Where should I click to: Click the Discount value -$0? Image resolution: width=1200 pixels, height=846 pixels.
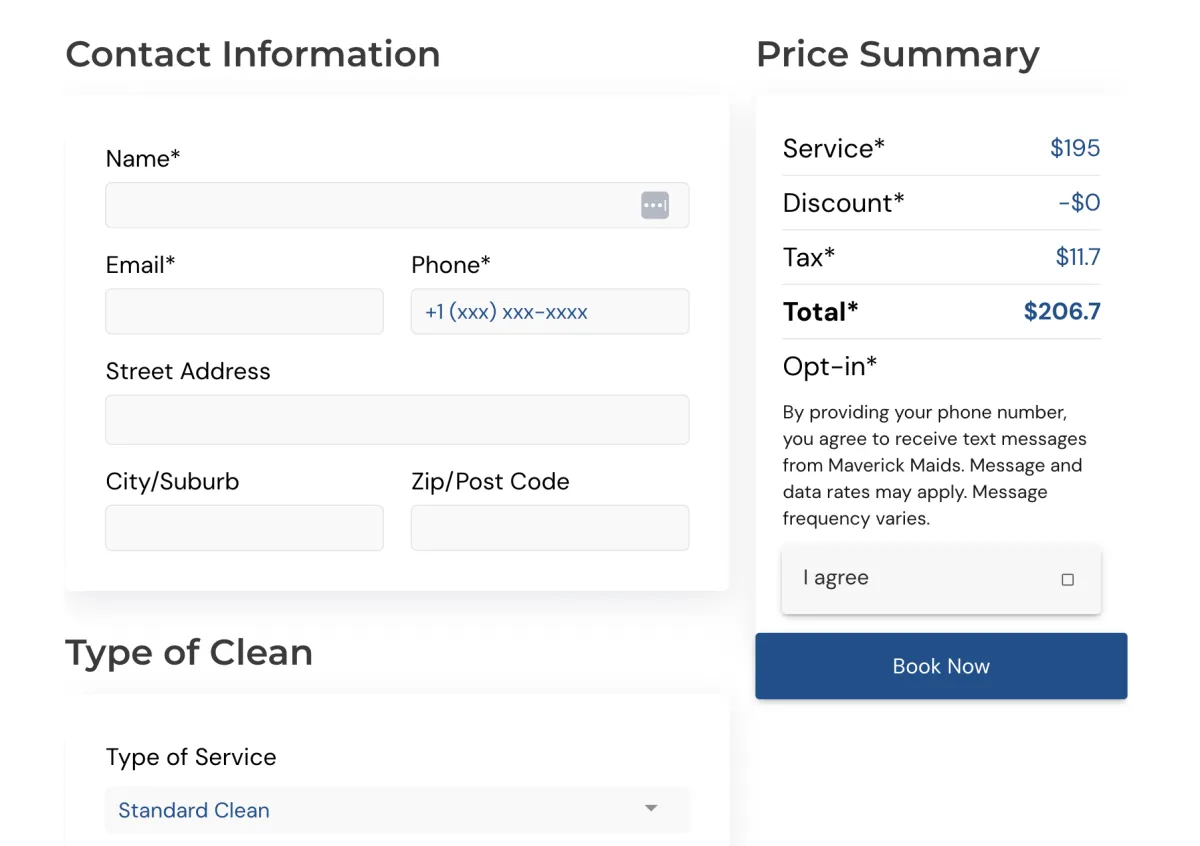coord(1079,203)
